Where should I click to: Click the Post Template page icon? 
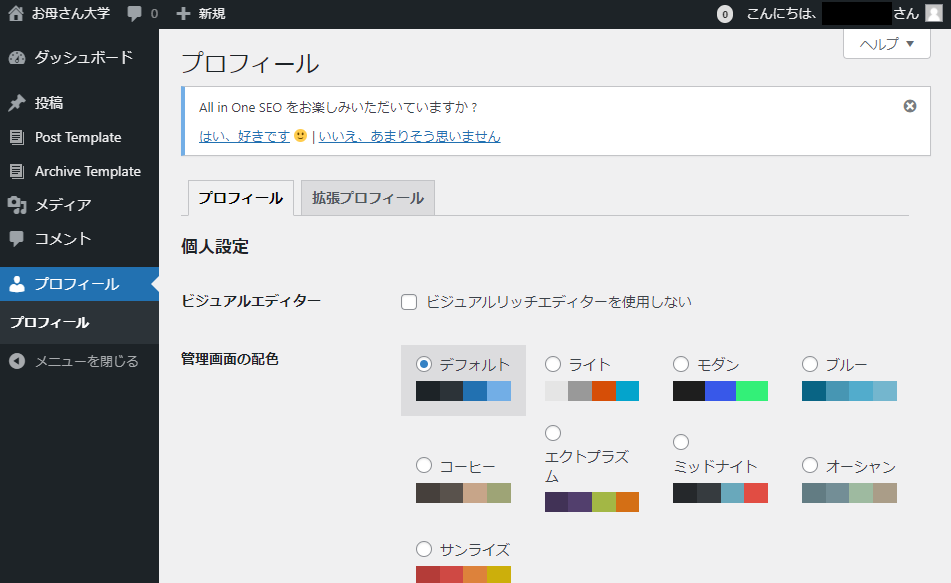pos(17,138)
